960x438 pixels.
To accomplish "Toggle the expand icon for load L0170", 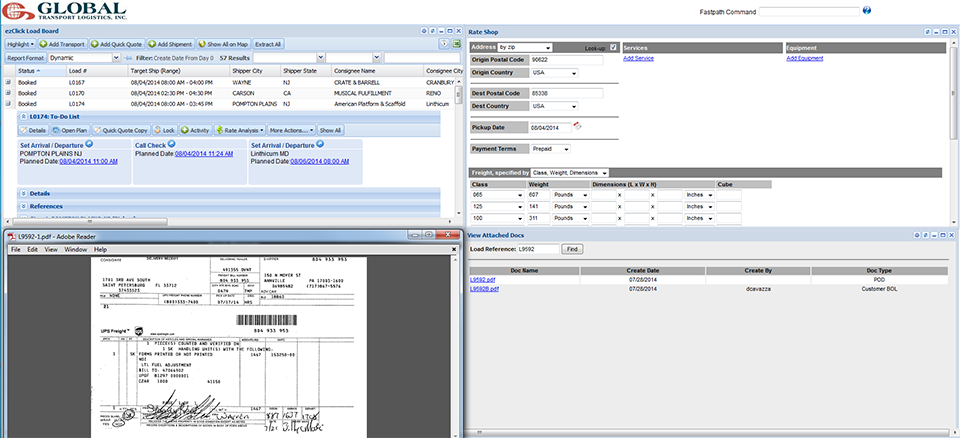I will tap(8, 94).
